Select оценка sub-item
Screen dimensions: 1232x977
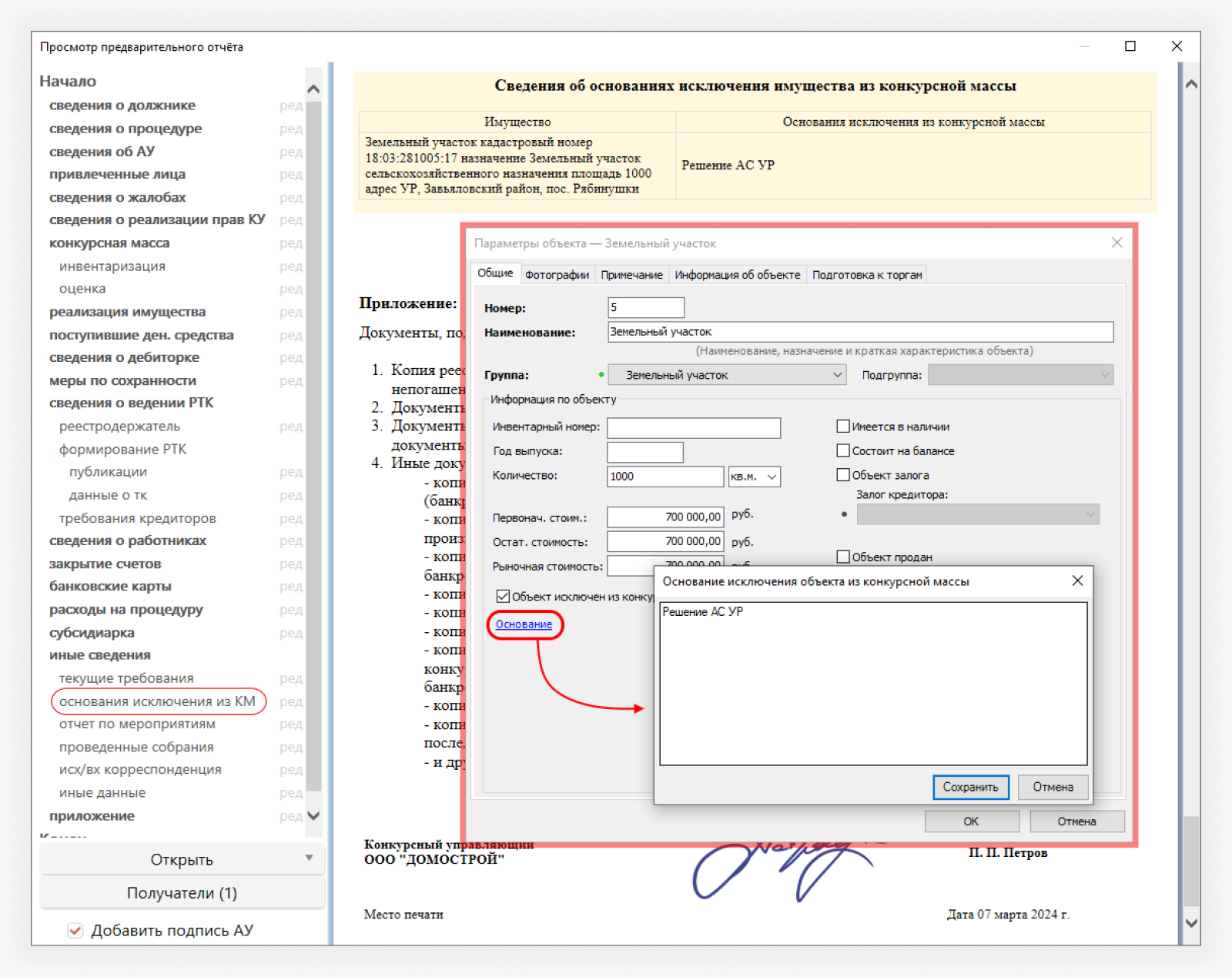coord(82,289)
